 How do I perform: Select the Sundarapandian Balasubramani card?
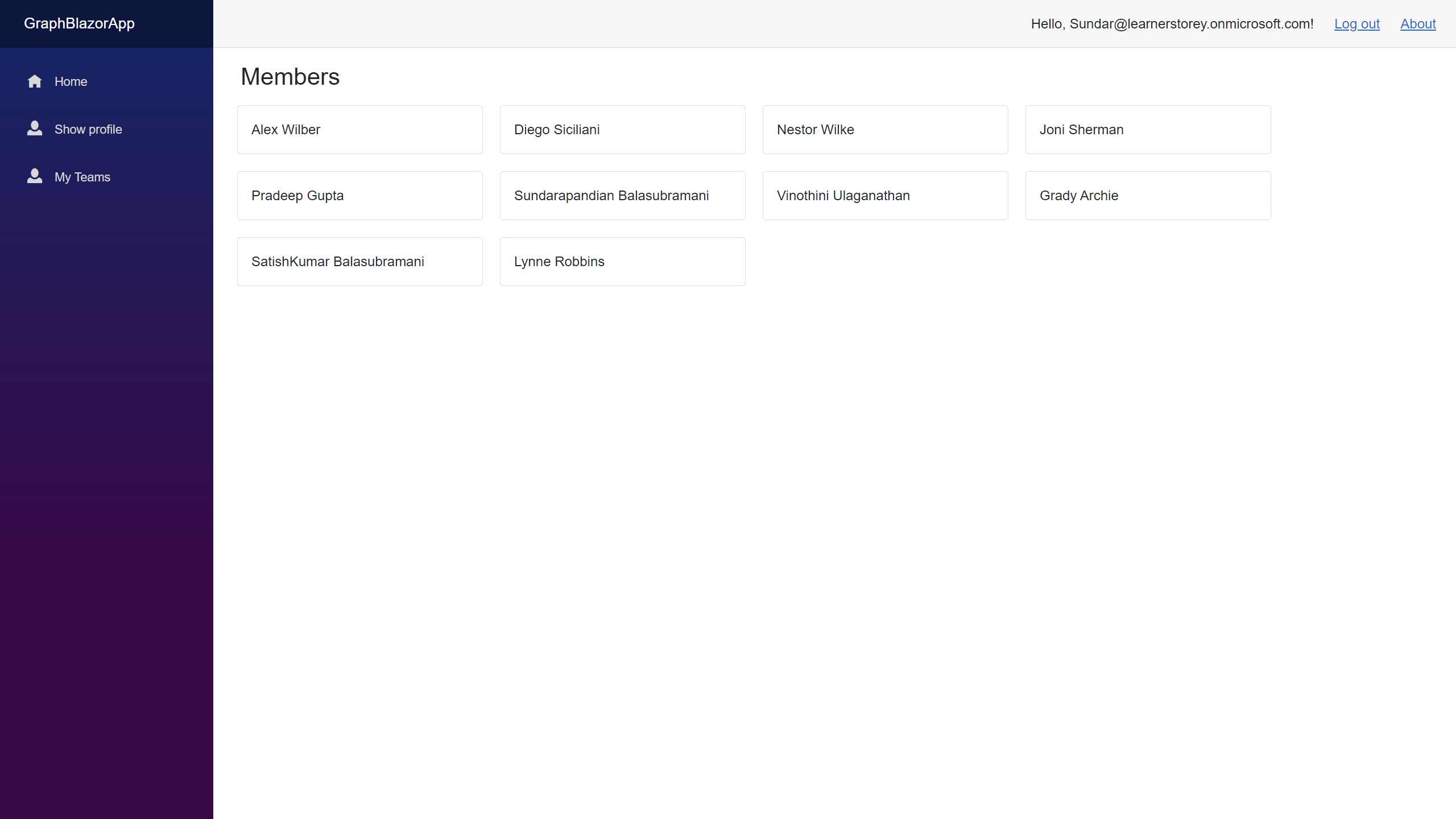pyautogui.click(x=623, y=196)
